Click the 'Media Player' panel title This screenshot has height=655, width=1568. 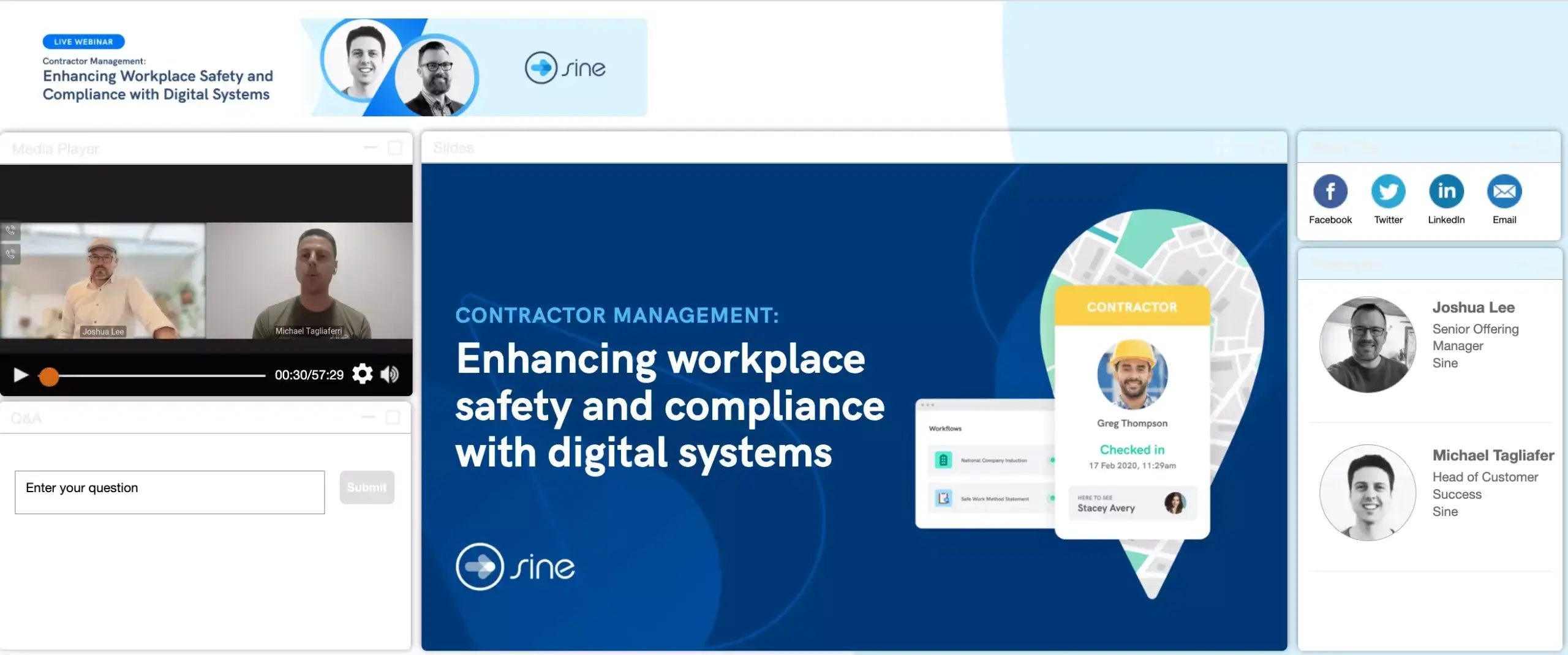pyautogui.click(x=56, y=149)
